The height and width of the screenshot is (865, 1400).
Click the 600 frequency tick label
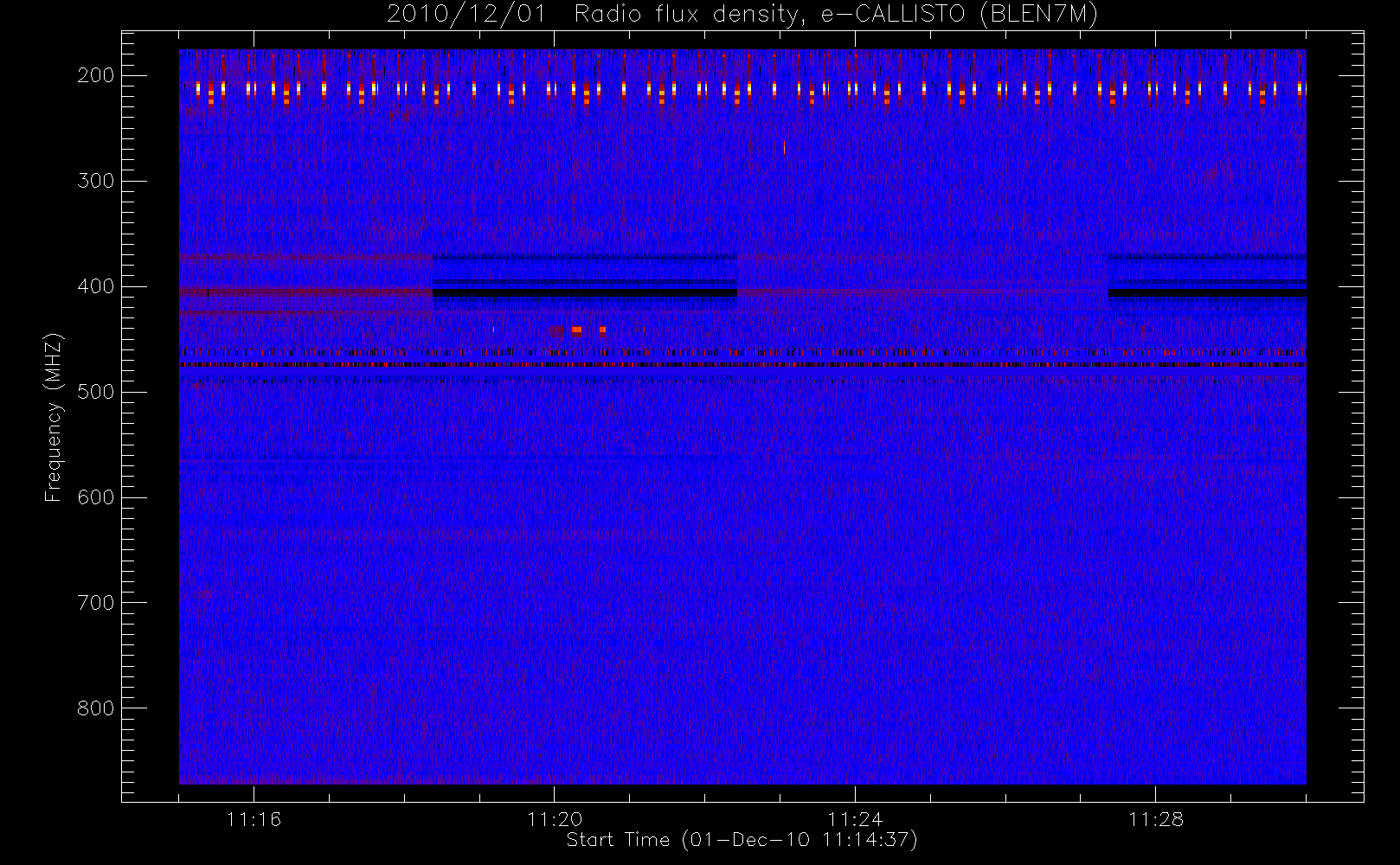tap(95, 497)
